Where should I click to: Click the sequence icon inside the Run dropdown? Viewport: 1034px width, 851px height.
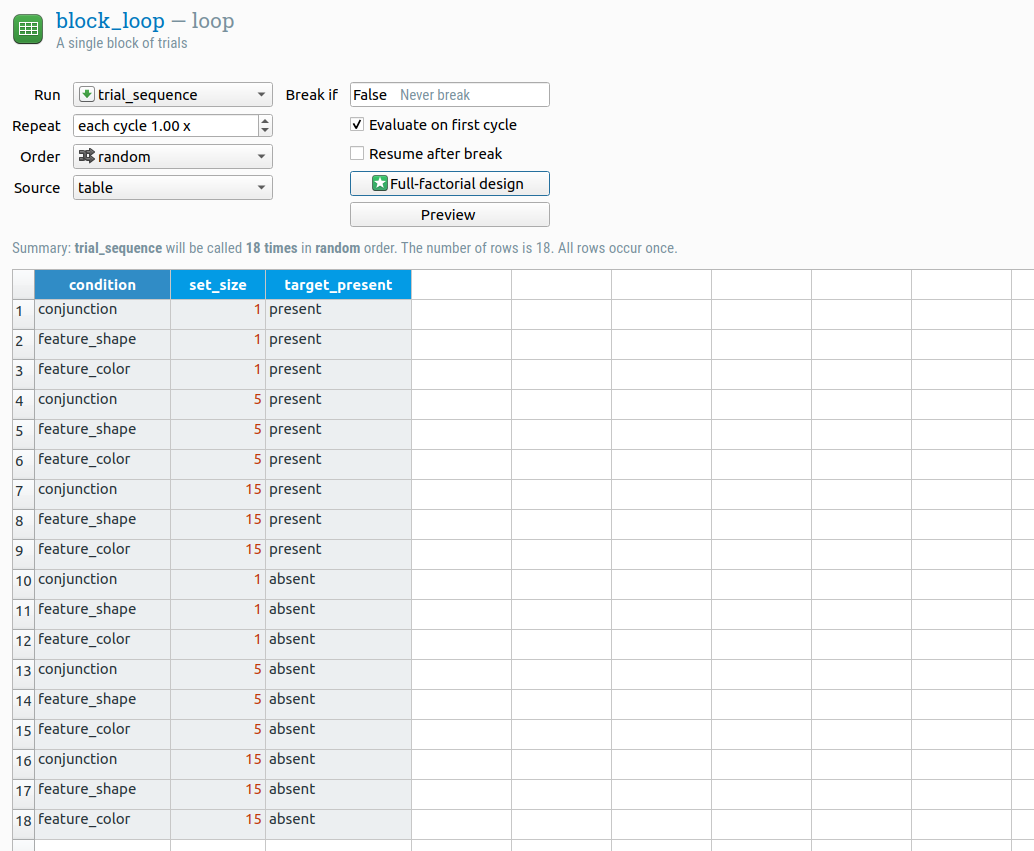click(x=88, y=94)
